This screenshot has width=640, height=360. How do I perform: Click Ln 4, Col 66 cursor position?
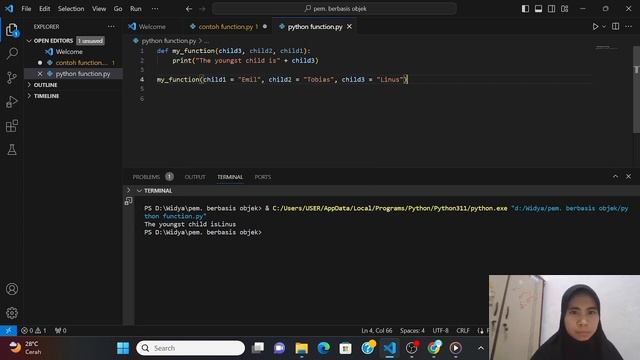coord(376,331)
